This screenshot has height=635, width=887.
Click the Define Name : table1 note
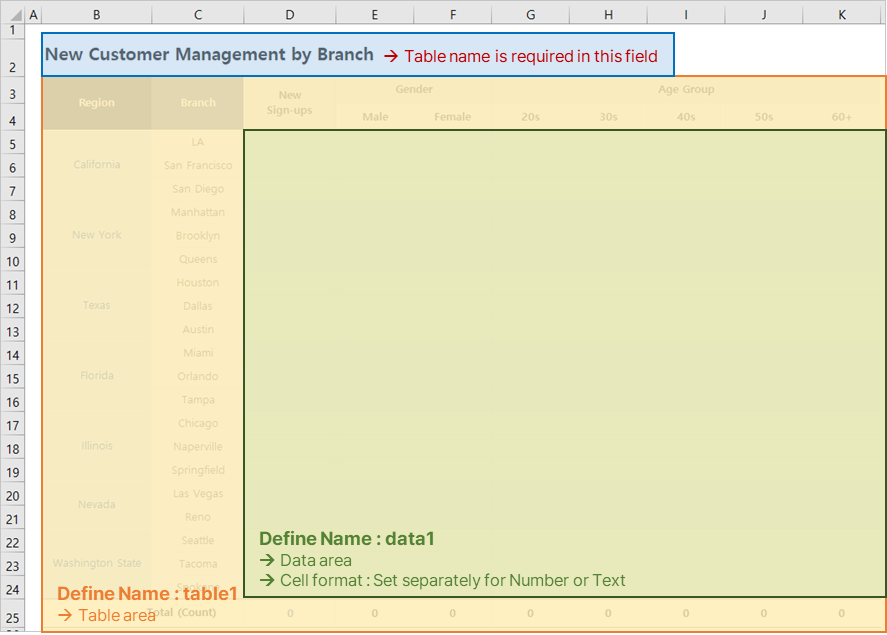coord(147,593)
